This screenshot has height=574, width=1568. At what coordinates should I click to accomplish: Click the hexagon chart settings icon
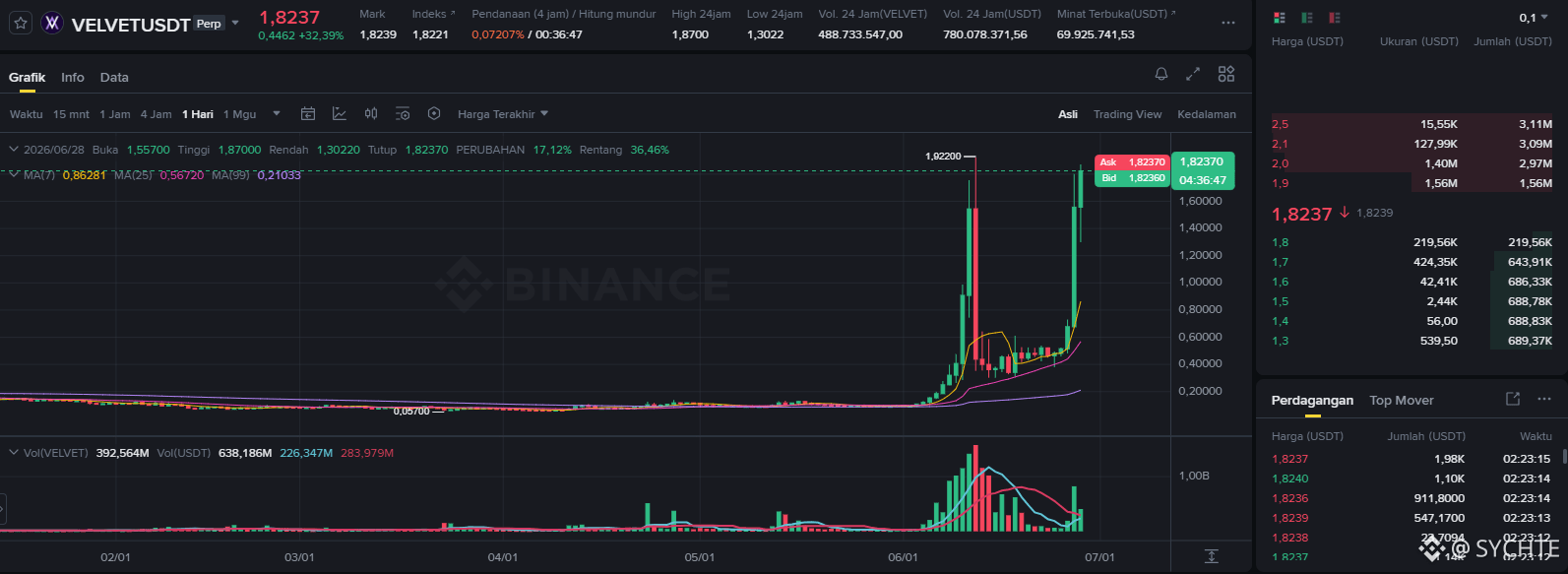click(434, 114)
